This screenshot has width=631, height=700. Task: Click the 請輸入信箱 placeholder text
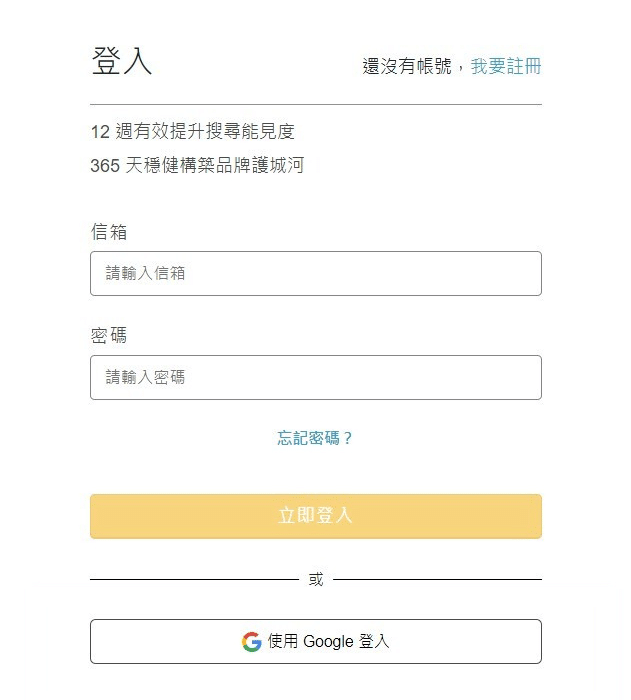pos(146,273)
